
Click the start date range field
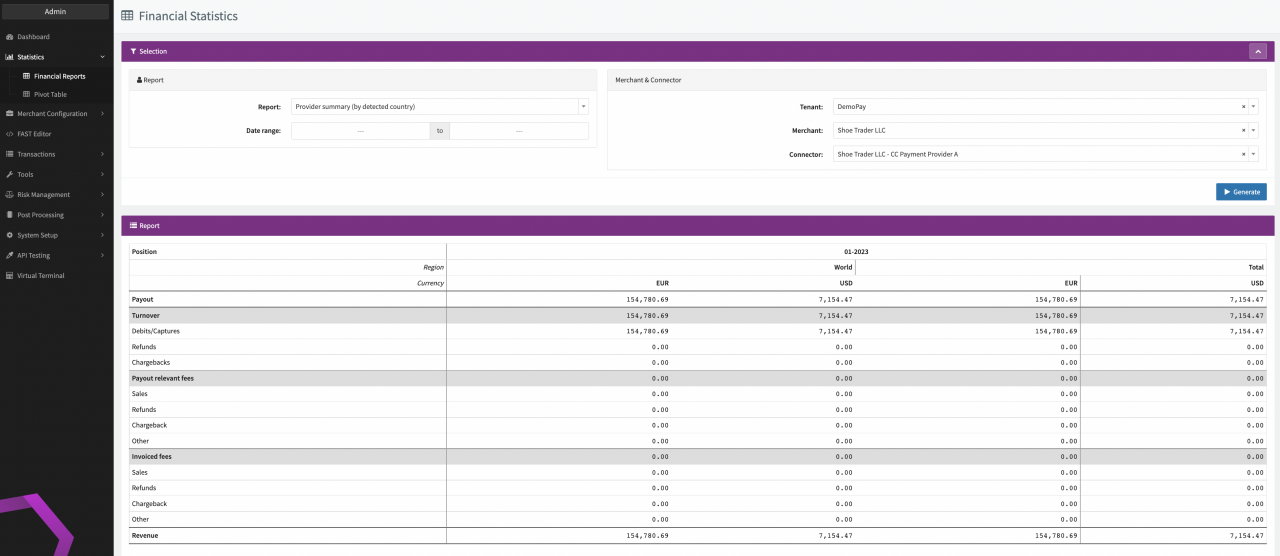tap(360, 131)
